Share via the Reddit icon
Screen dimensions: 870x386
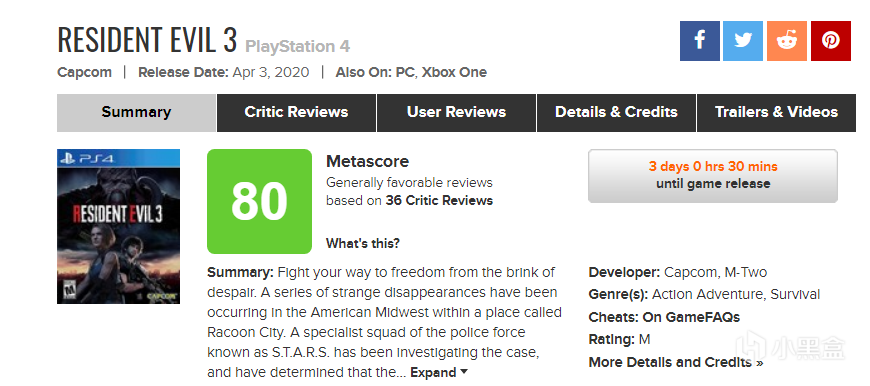[787, 41]
